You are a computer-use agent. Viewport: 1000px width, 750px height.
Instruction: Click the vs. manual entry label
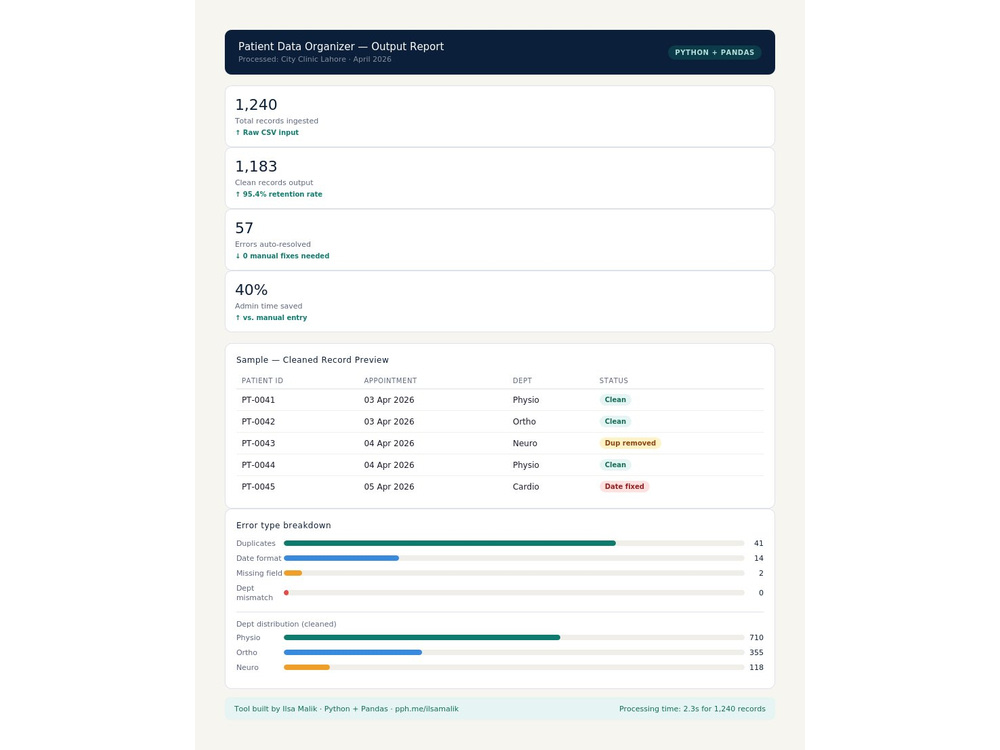(271, 318)
